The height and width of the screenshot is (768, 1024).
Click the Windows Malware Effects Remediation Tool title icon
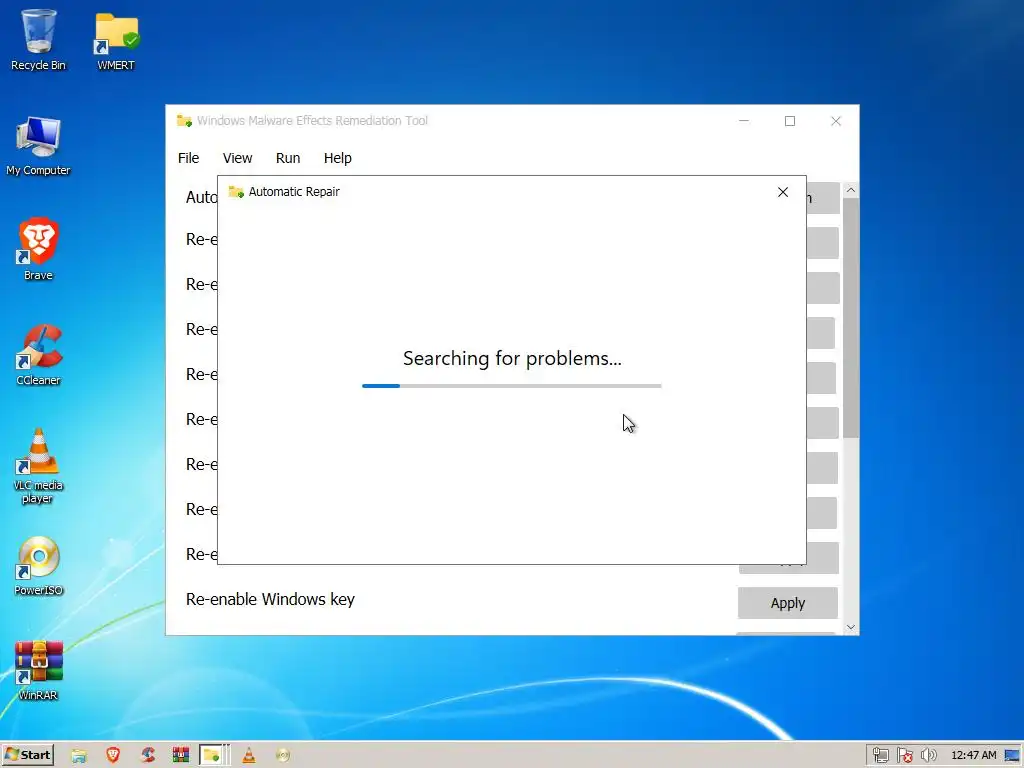[184, 121]
